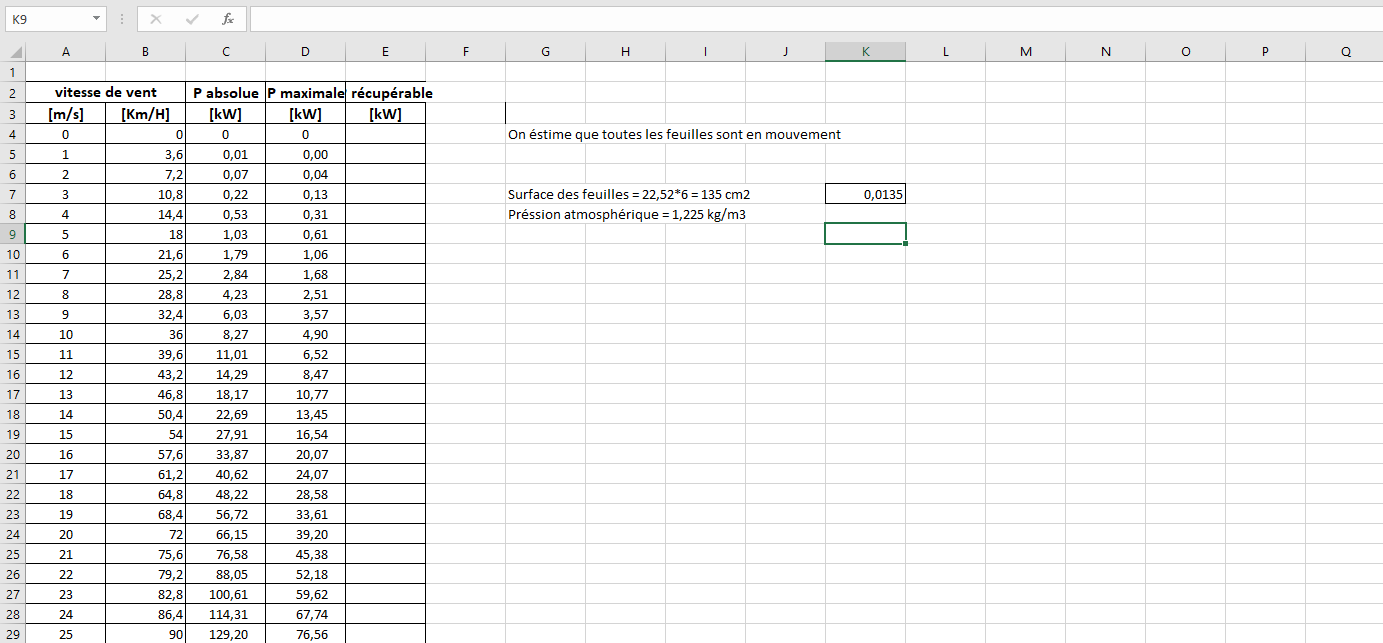Select the column K header
This screenshot has width=1383, height=643.
(x=865, y=52)
